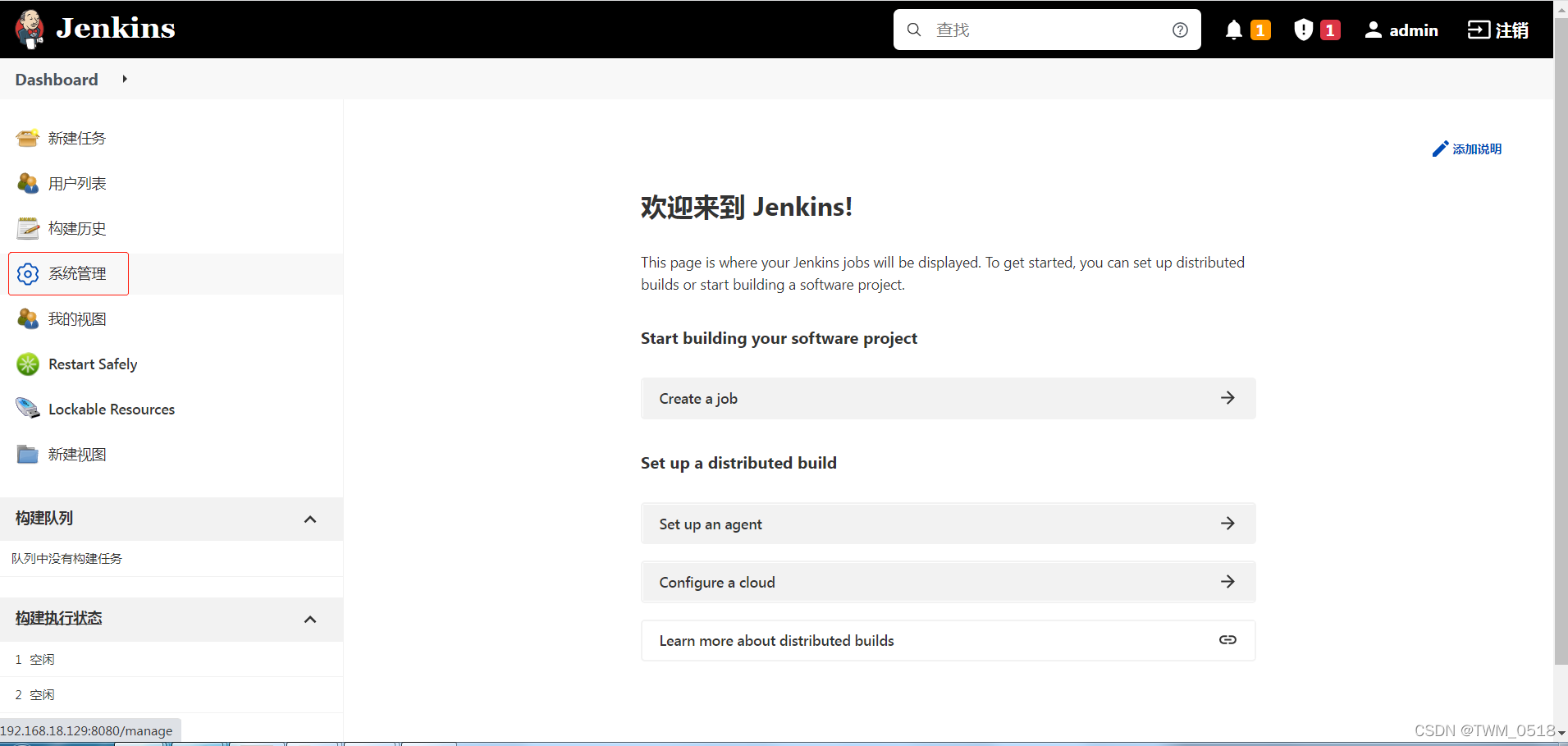The image size is (1568, 746).
Task: Open the notifications bell icon
Action: point(1233,30)
